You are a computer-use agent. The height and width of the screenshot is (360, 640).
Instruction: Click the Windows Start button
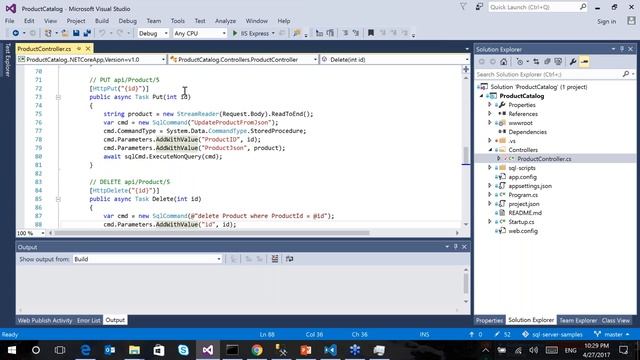pyautogui.click(x=11, y=350)
